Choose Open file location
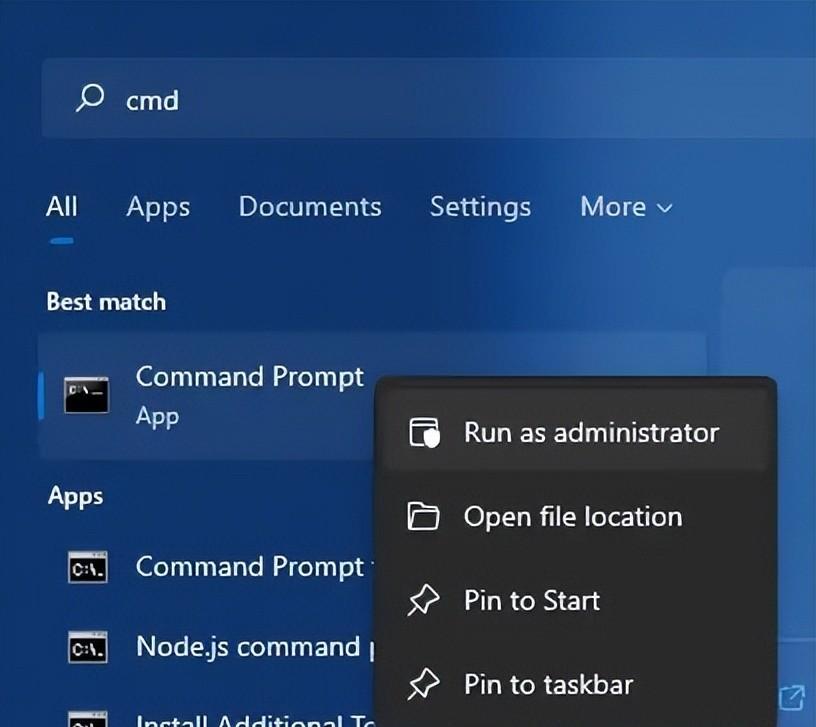This screenshot has height=727, width=816. point(576,517)
